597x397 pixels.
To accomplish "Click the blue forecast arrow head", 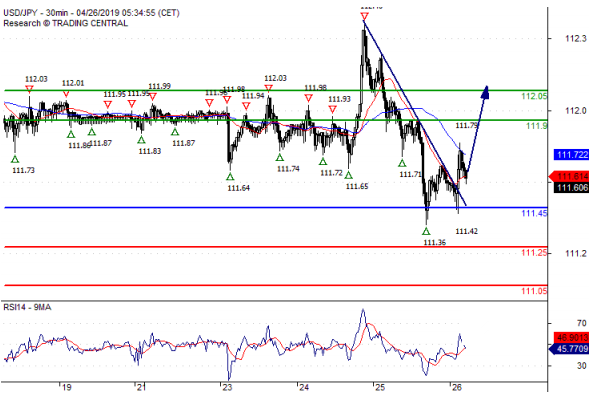I will pyautogui.click(x=485, y=92).
